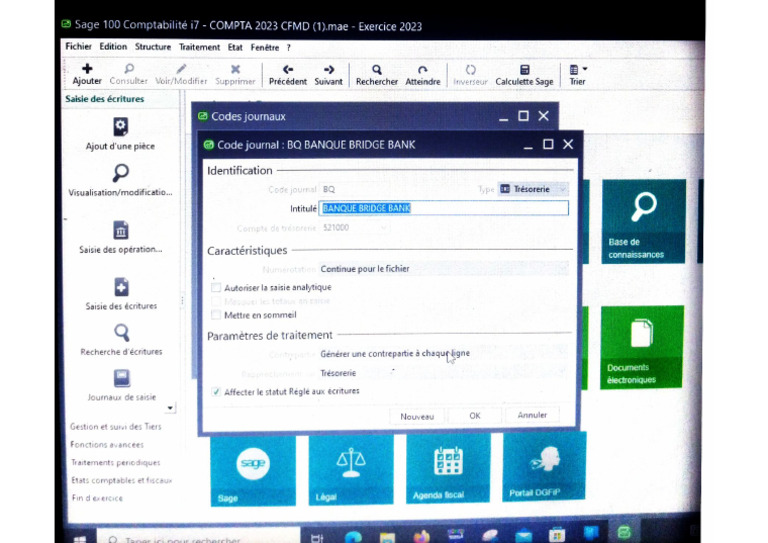Open the Etat menu
Screen dimensions: 768x543
[235, 47]
